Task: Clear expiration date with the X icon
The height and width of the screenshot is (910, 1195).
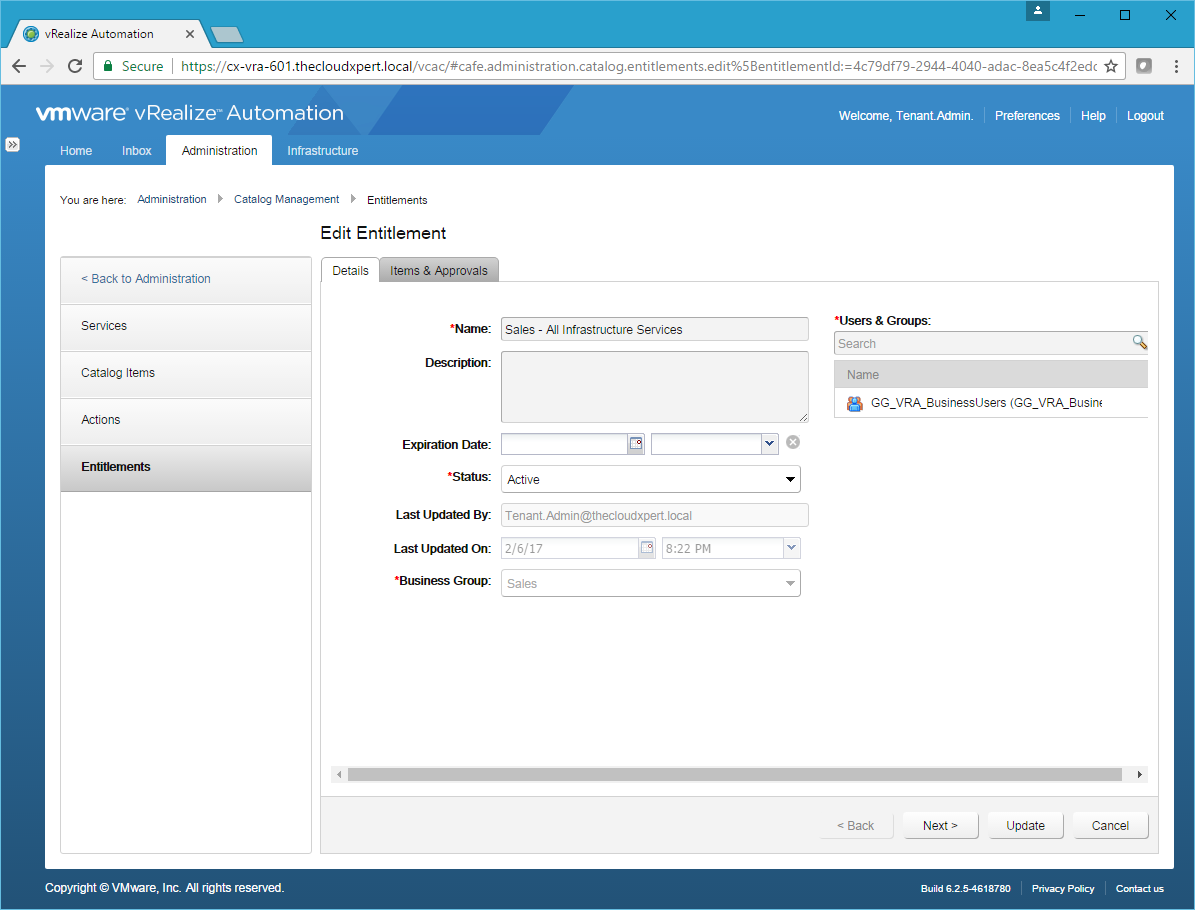Action: click(x=793, y=443)
